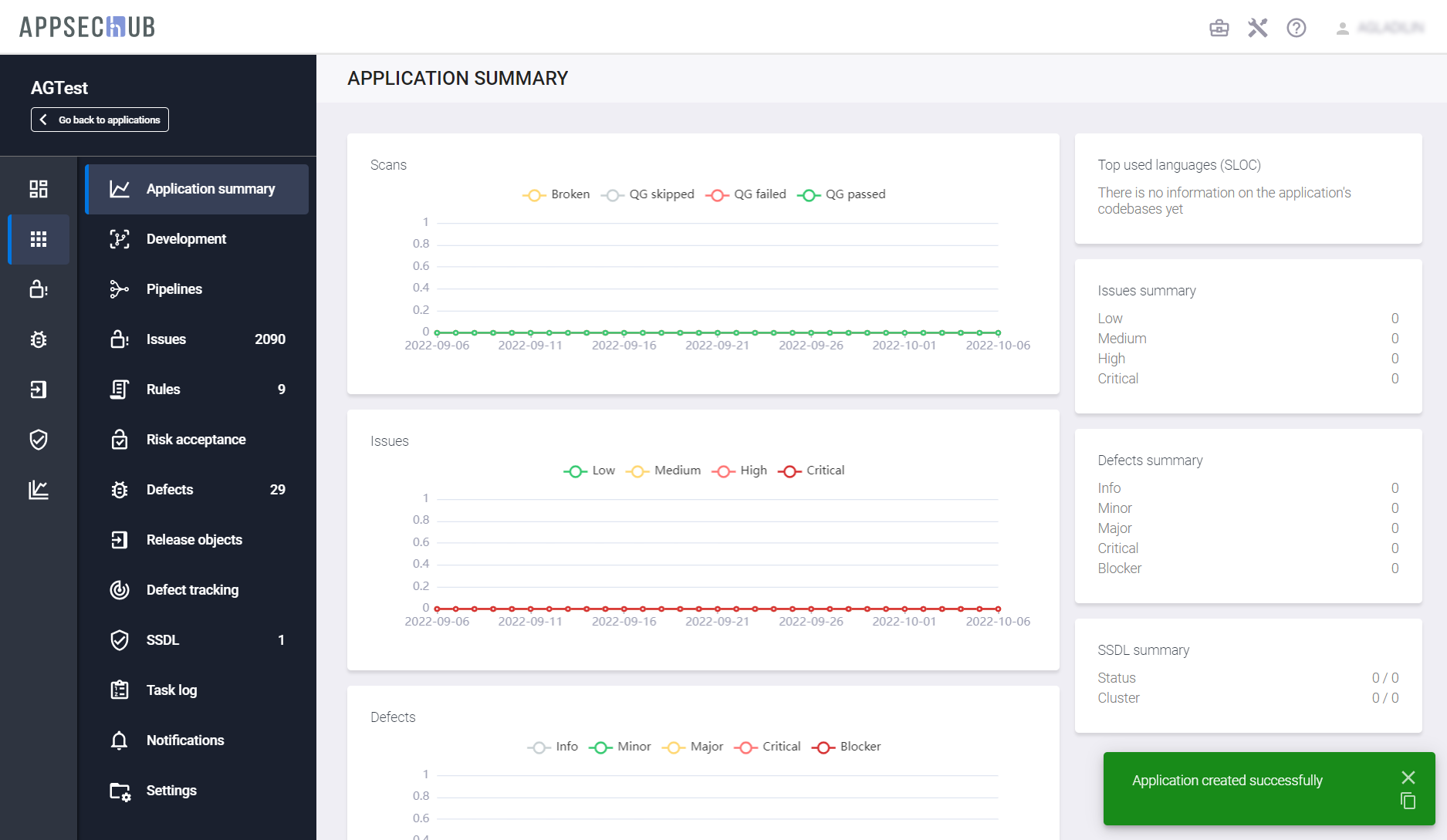Screen dimensions: 1447x840
Task: Open the Issues section in sidebar
Action: tap(167, 339)
